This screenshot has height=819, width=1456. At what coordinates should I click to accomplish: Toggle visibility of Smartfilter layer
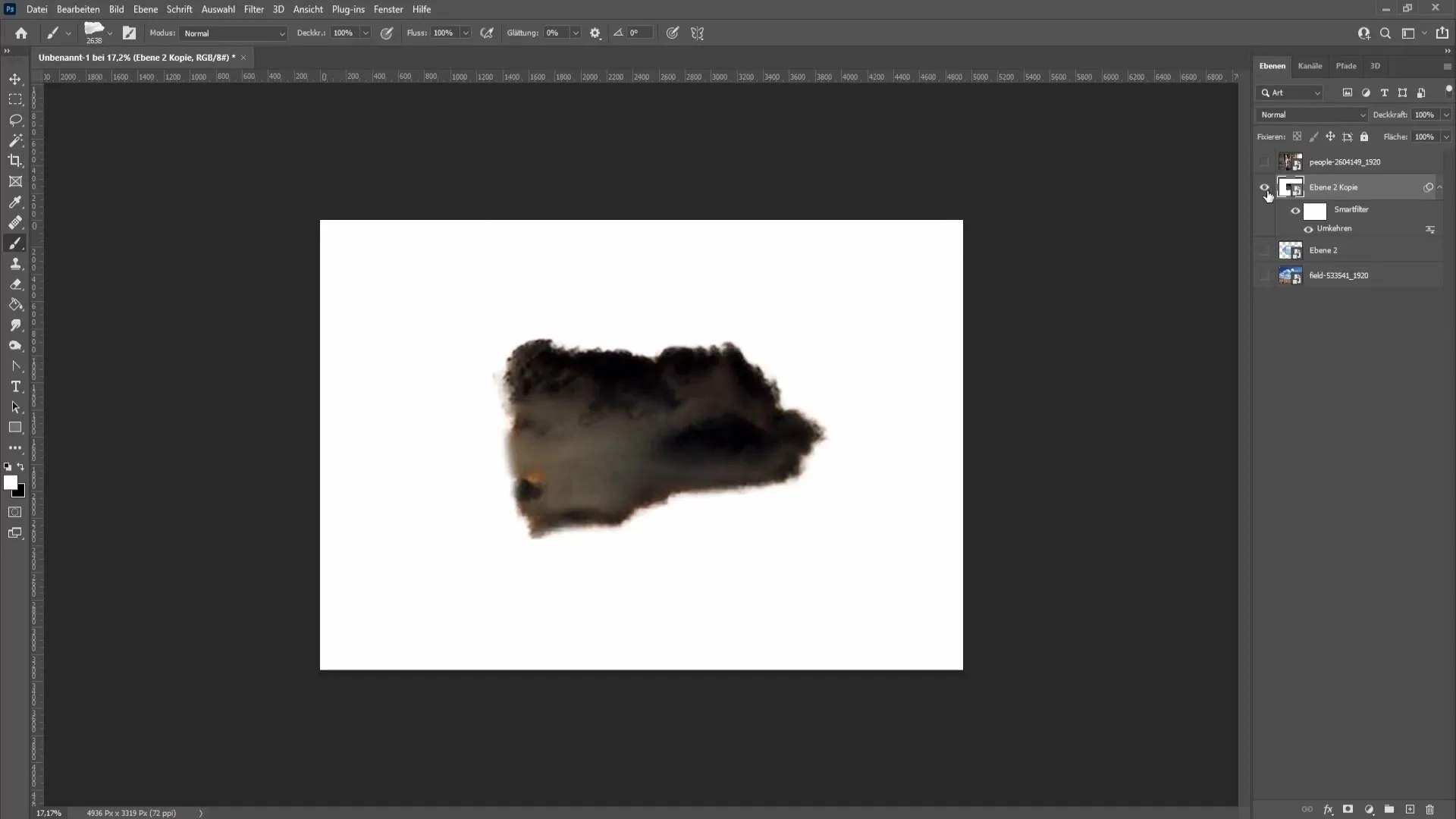pos(1297,209)
